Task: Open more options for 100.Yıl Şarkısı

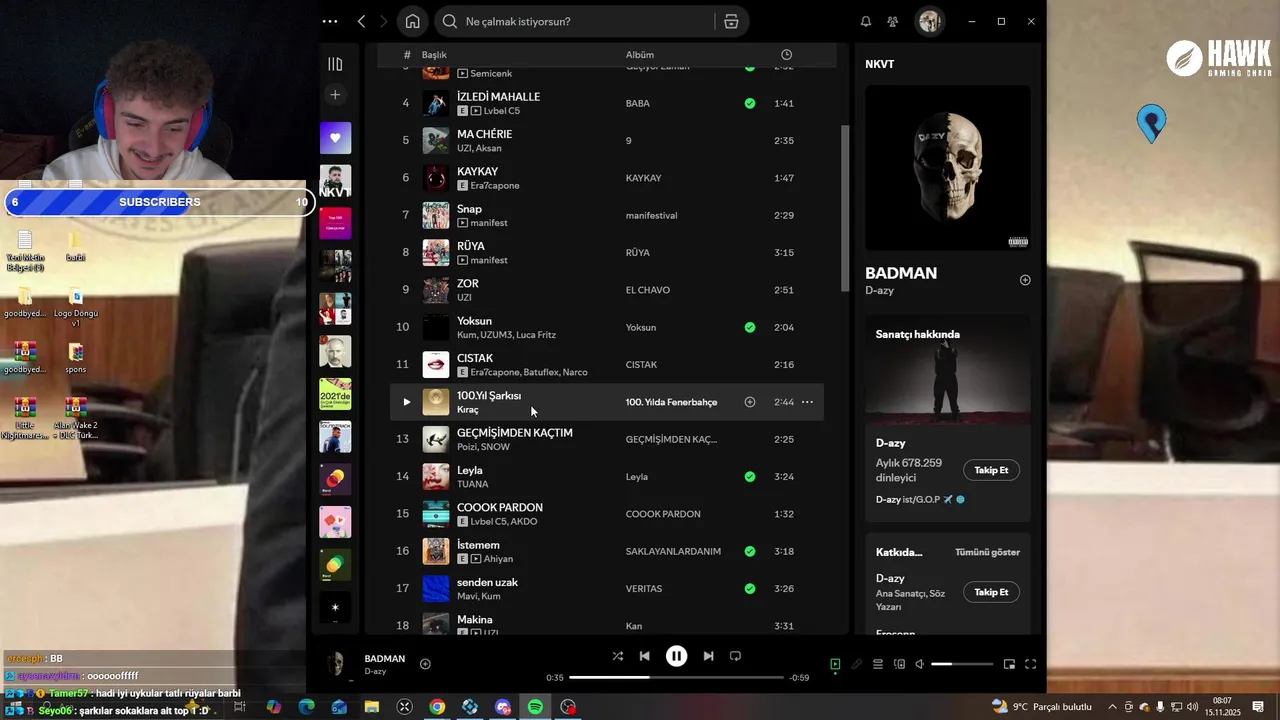Action: point(807,402)
